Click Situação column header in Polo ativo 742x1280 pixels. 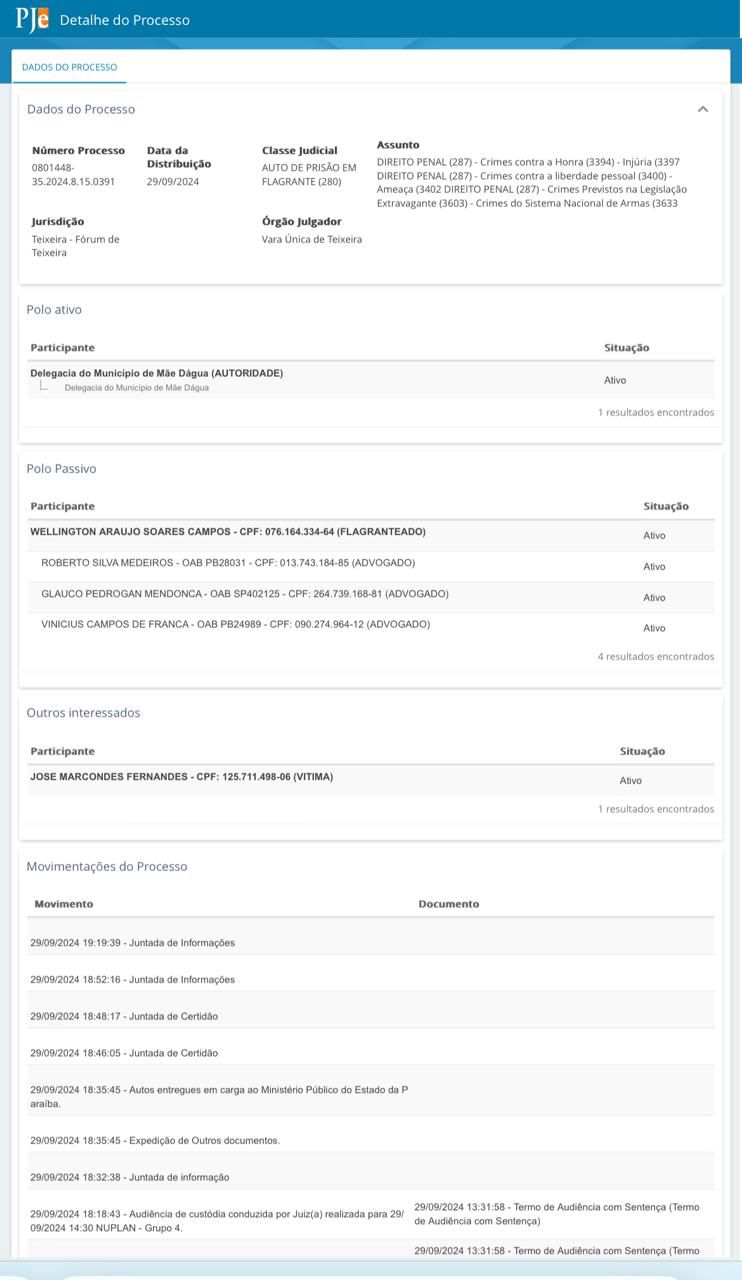coord(626,347)
